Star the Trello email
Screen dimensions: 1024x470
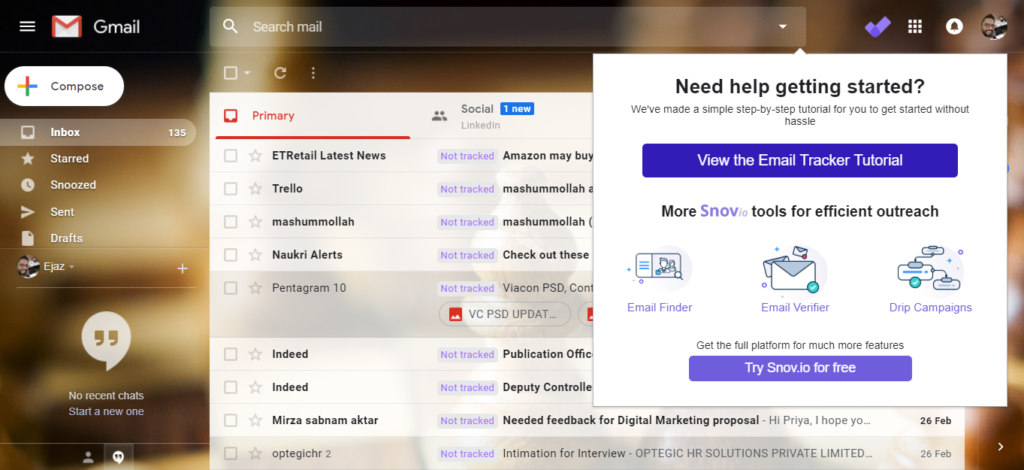coord(255,189)
